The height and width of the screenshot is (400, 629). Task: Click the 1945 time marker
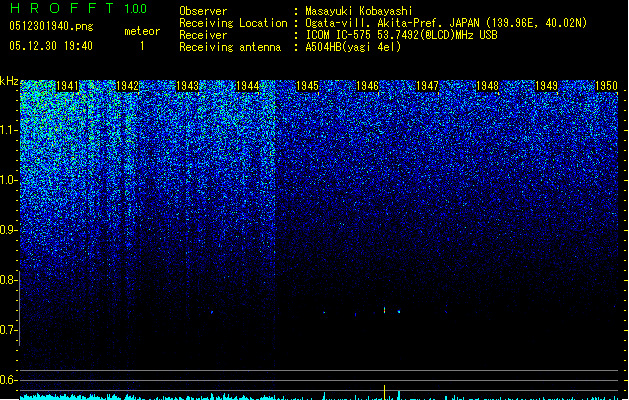[307, 86]
